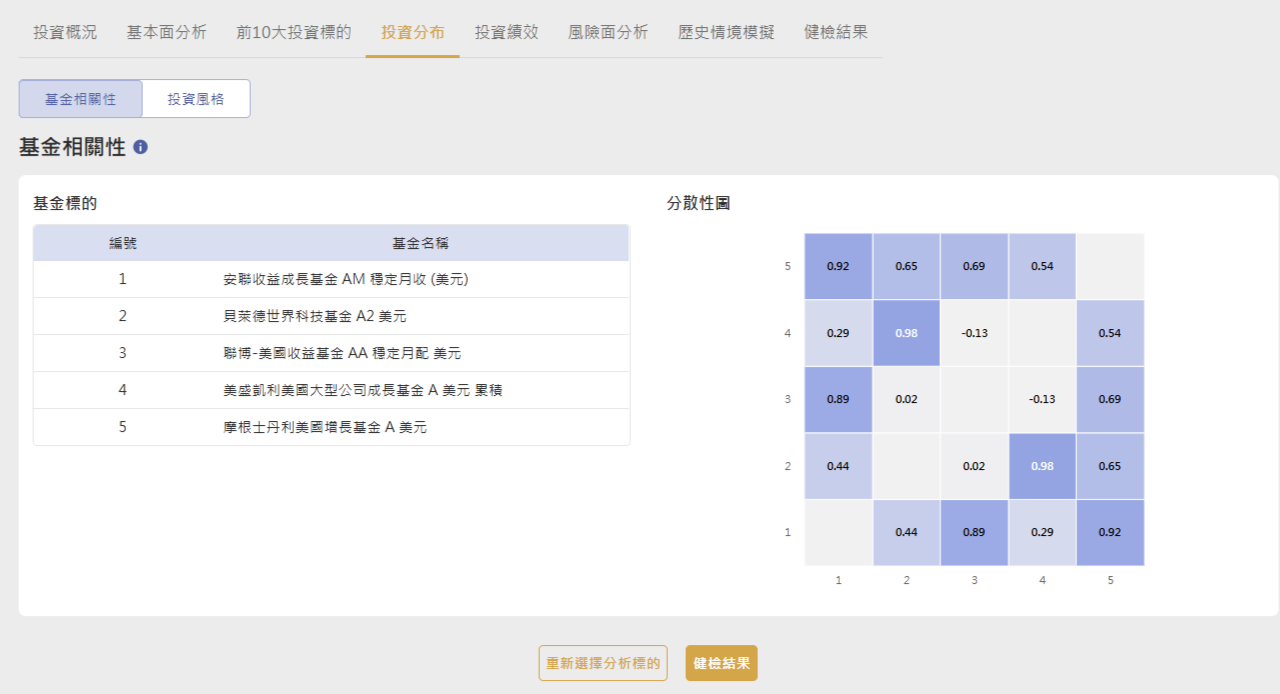Click the 基金名稱 column header

420,243
